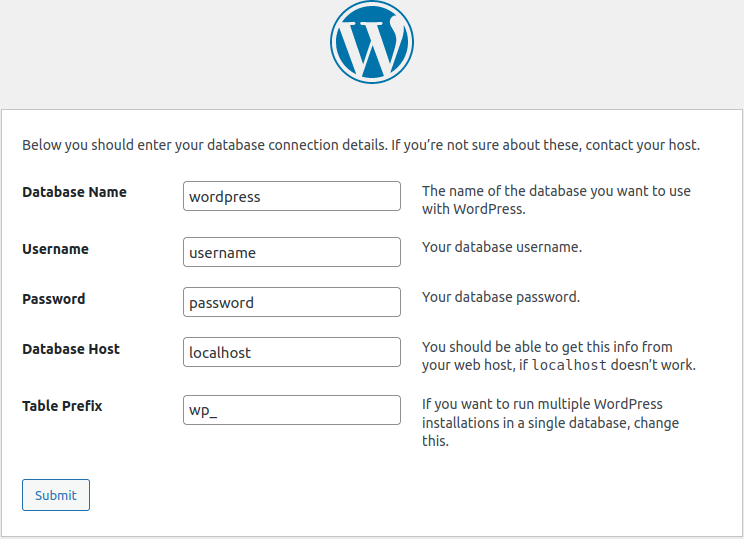The width and height of the screenshot is (744, 539).
Task: Click the Table Prefix field containing wp_
Action: coord(292,410)
